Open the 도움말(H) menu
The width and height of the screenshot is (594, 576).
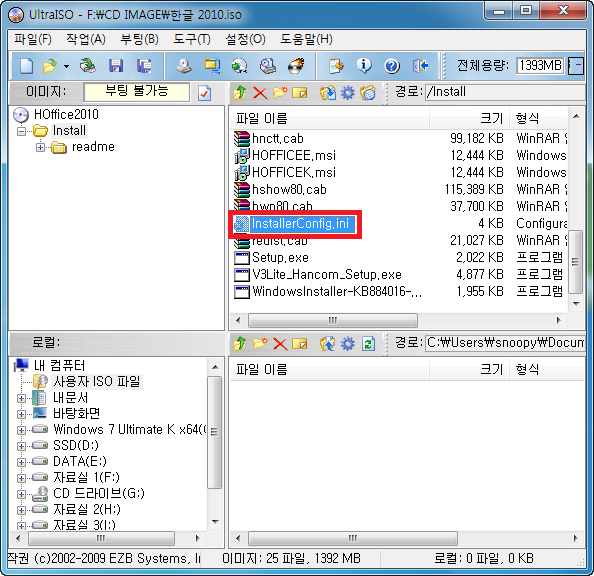tap(306, 39)
